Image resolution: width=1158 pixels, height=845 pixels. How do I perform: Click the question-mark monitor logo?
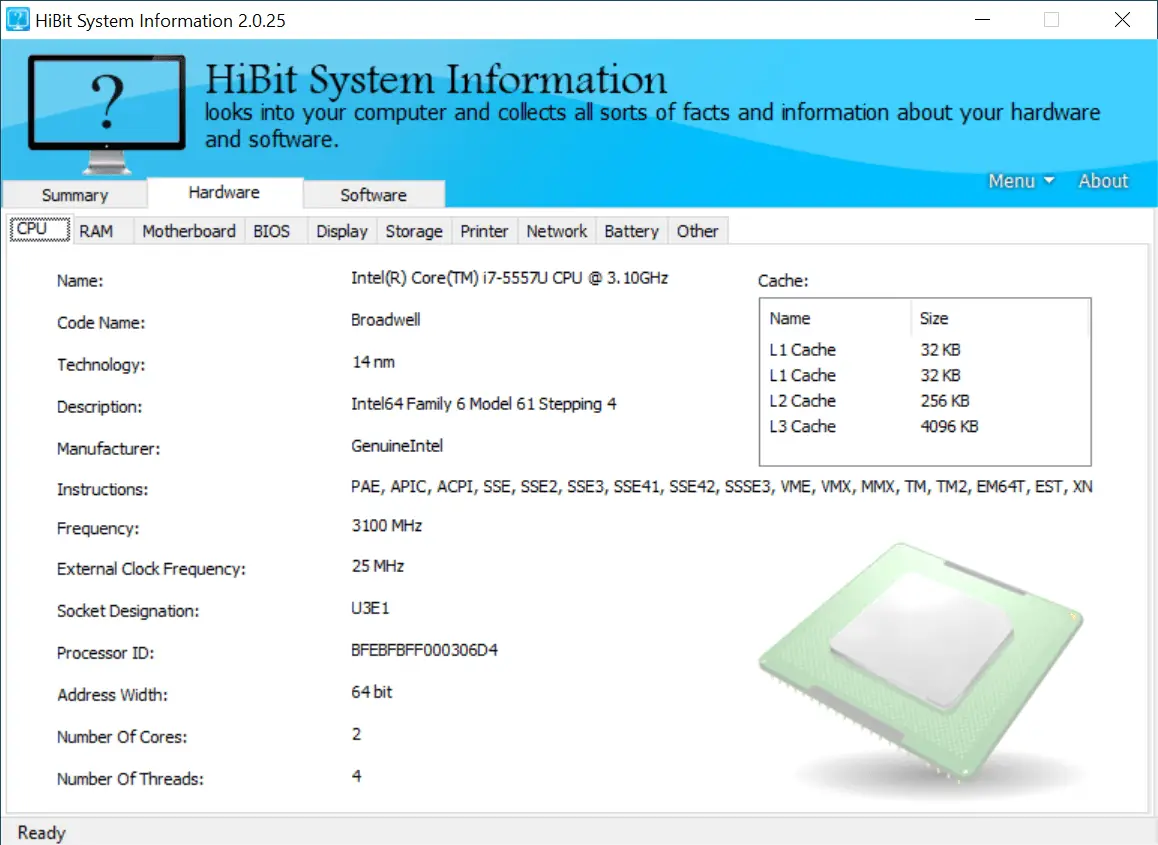tap(107, 113)
